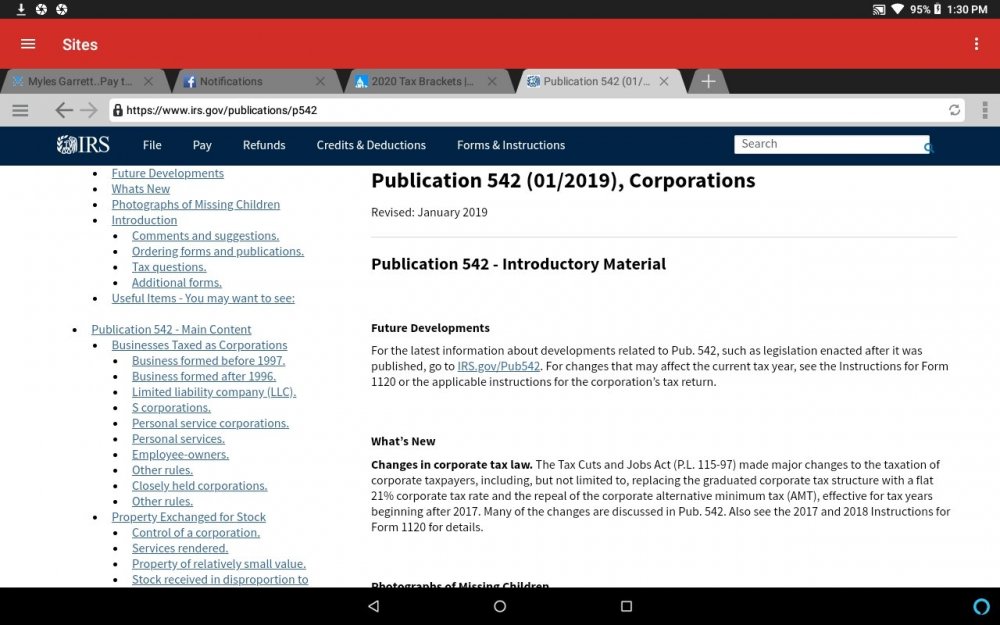Close the Myles Garrett tab

pyautogui.click(x=148, y=82)
